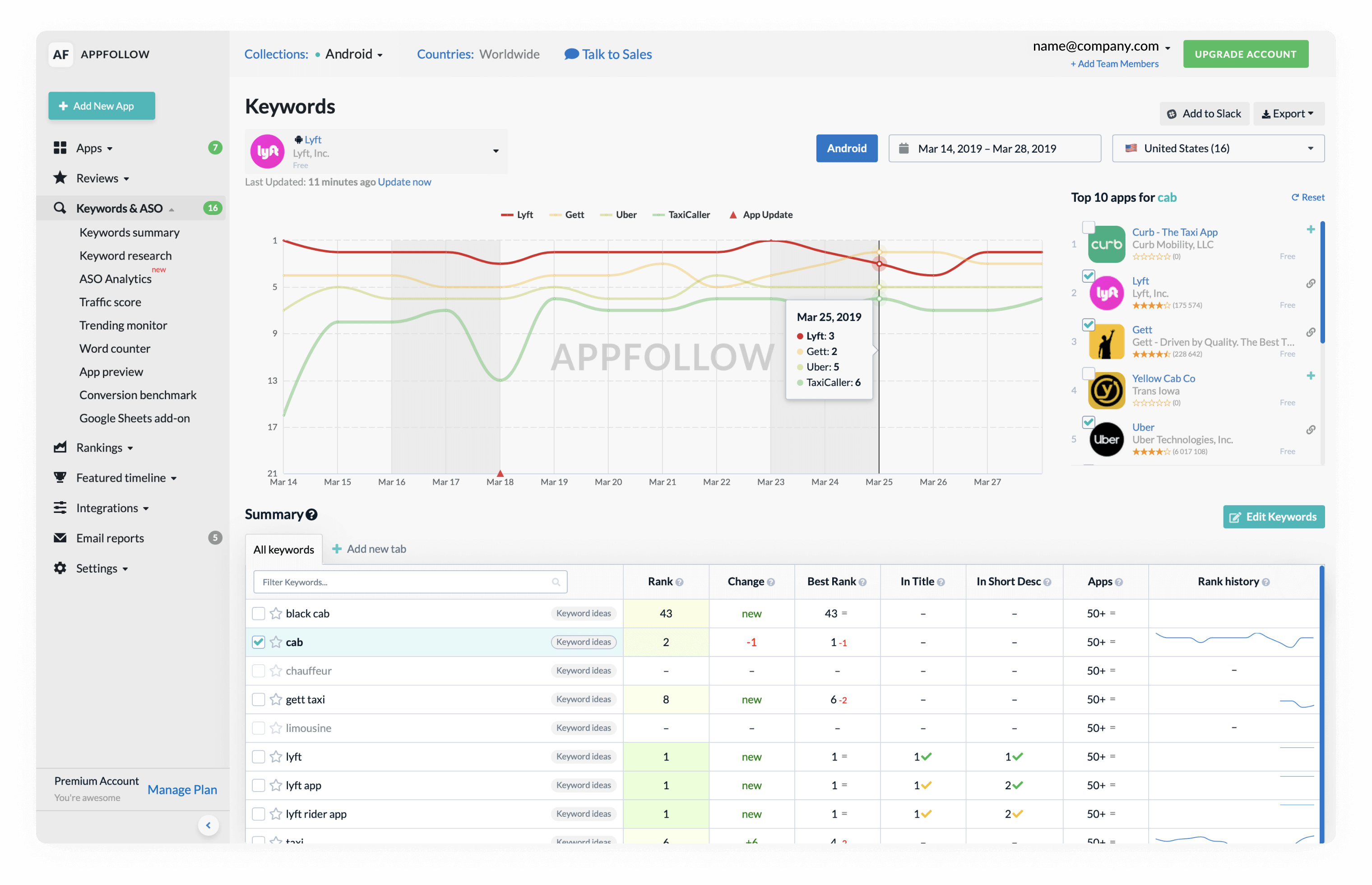The height and width of the screenshot is (885, 1372).
Task: Toggle the TaxiCaller green legend swatch
Action: (658, 215)
